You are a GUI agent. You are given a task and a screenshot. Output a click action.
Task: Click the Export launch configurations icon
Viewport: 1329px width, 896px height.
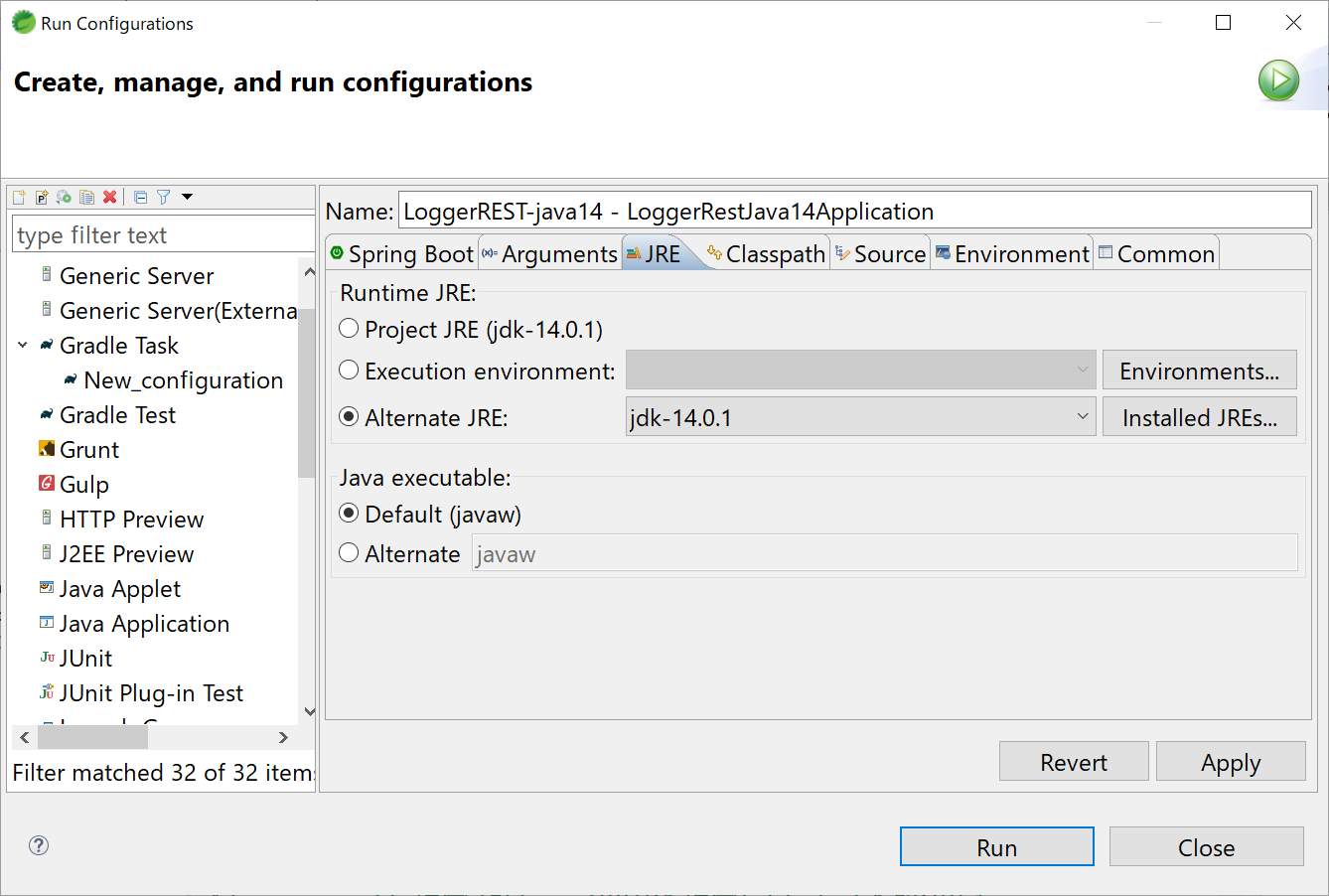[x=65, y=197]
